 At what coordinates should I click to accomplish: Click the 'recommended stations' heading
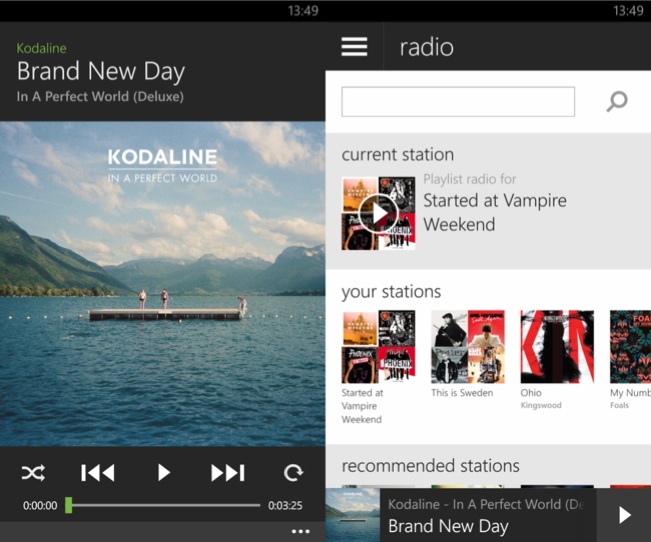[430, 466]
